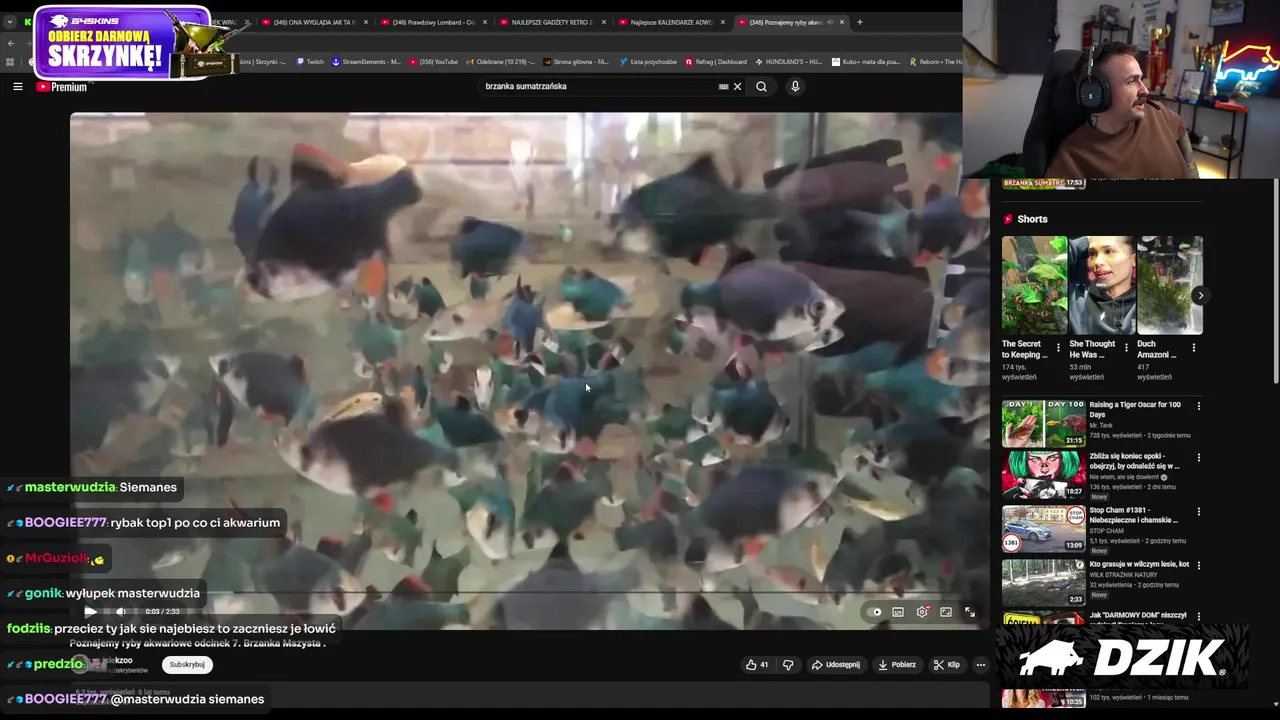The width and height of the screenshot is (1280, 720).
Task: Show next Shorts with the arrow chevron
Action: pyautogui.click(x=1200, y=295)
